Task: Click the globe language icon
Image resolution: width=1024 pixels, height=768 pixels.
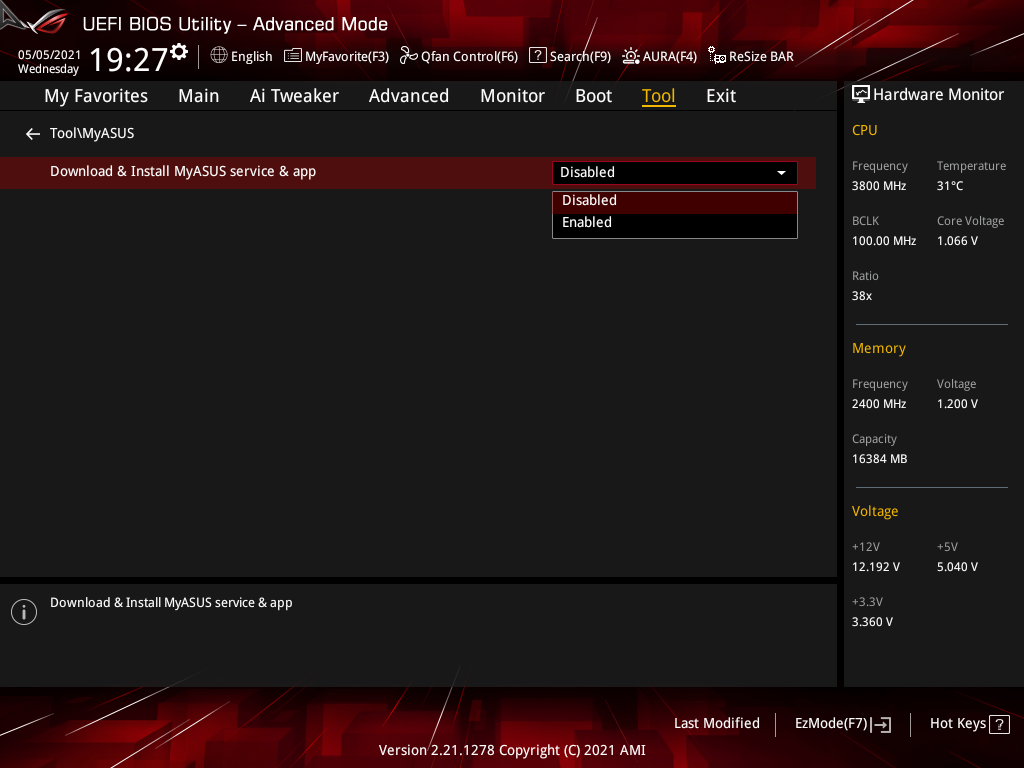Action: 219,56
